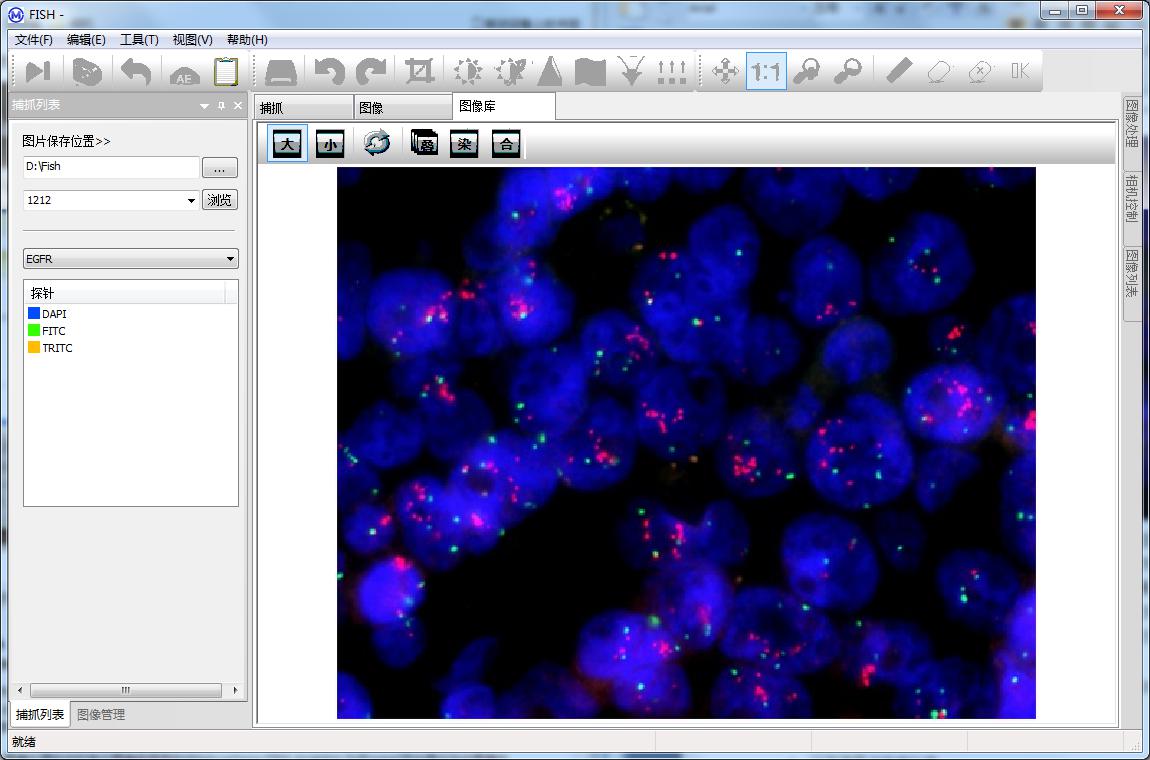
Task: Open the 工具(T) menu
Action: point(139,40)
